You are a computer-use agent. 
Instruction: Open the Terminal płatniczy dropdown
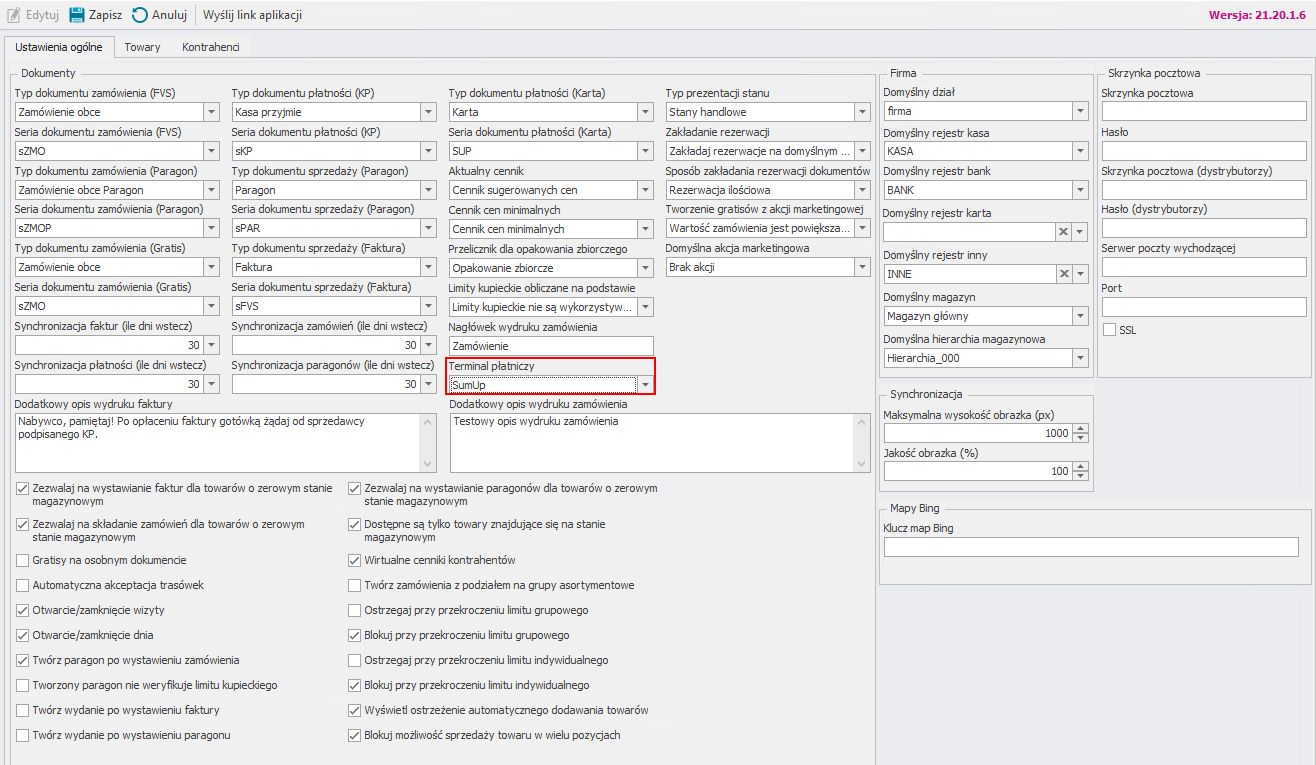pos(645,385)
